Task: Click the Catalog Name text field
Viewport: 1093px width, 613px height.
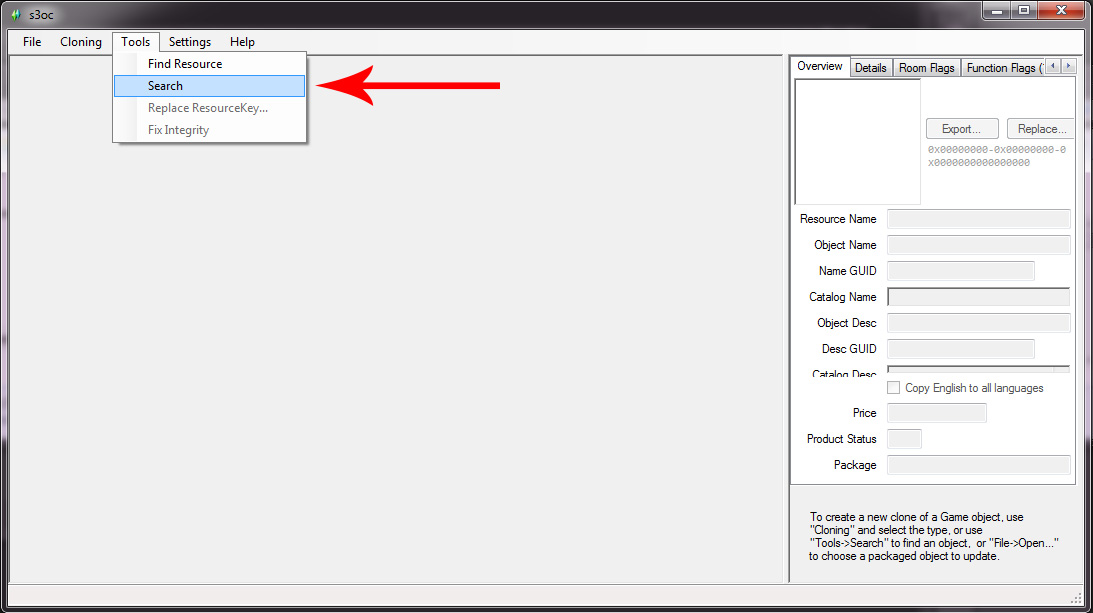Action: (x=978, y=297)
